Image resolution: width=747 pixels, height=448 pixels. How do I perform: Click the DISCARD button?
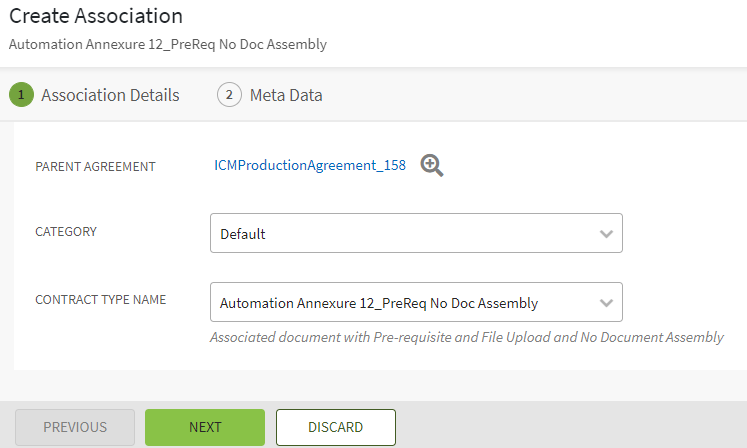[335, 427]
